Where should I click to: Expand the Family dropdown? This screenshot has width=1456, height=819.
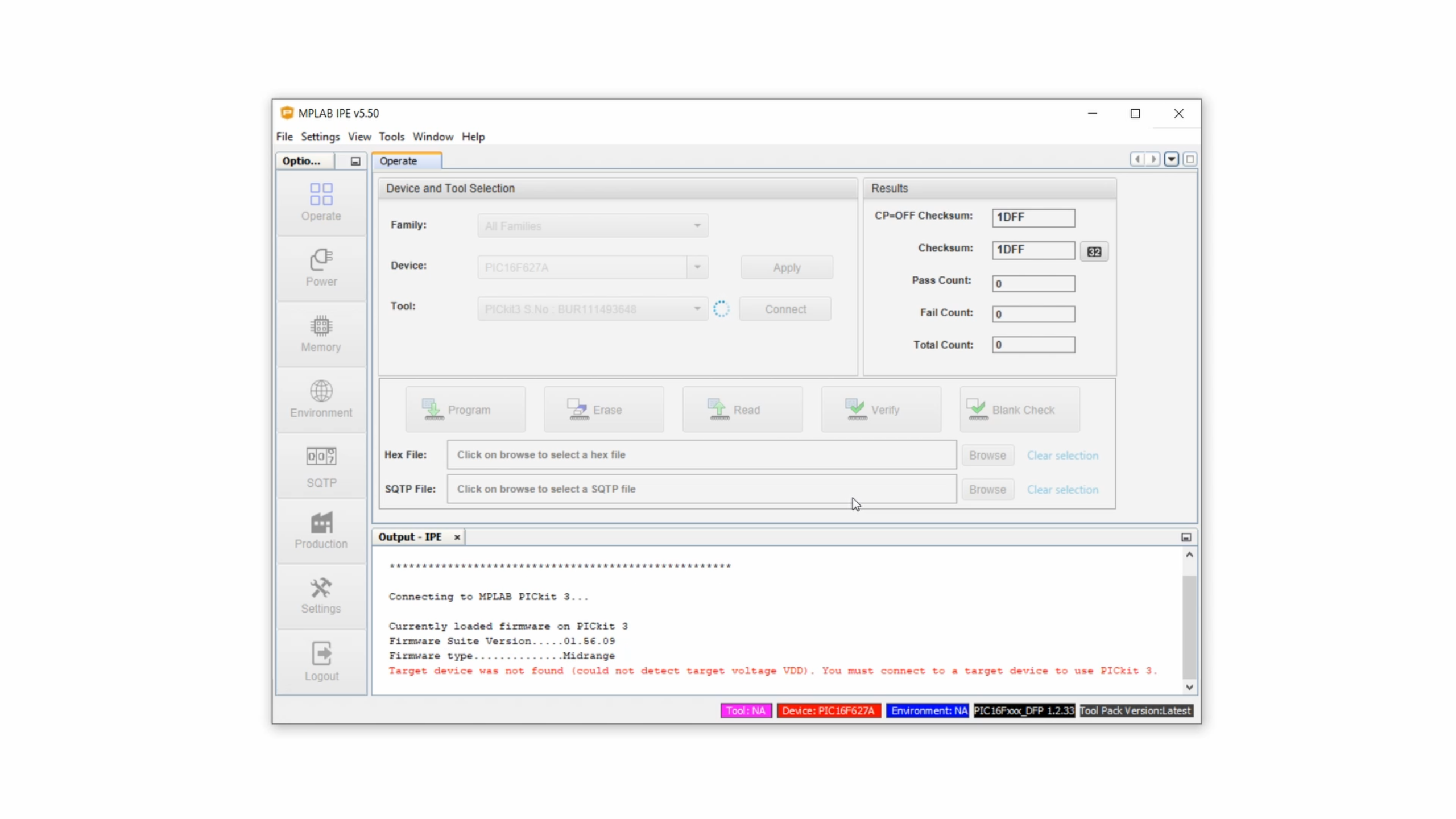(x=697, y=226)
